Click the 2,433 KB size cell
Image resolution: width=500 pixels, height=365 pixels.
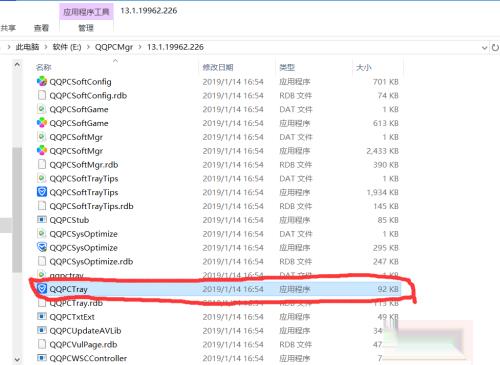382,151
